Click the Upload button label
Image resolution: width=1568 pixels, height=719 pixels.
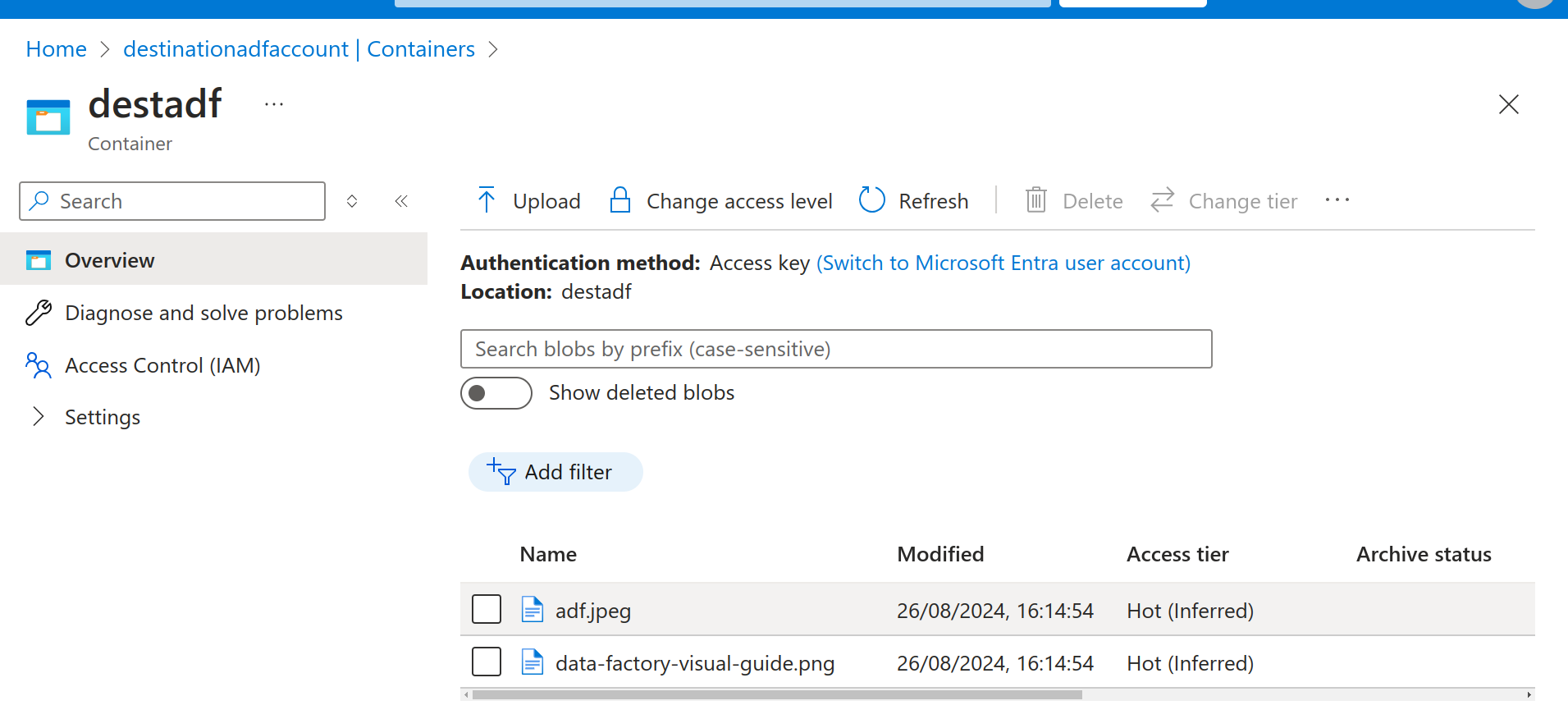point(546,201)
